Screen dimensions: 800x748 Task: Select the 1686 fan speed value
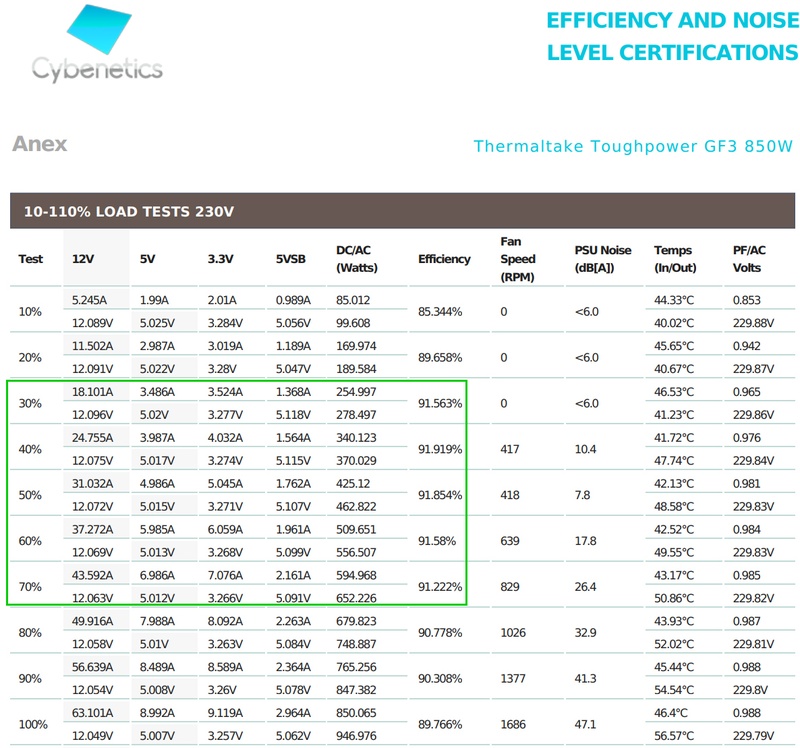click(513, 725)
